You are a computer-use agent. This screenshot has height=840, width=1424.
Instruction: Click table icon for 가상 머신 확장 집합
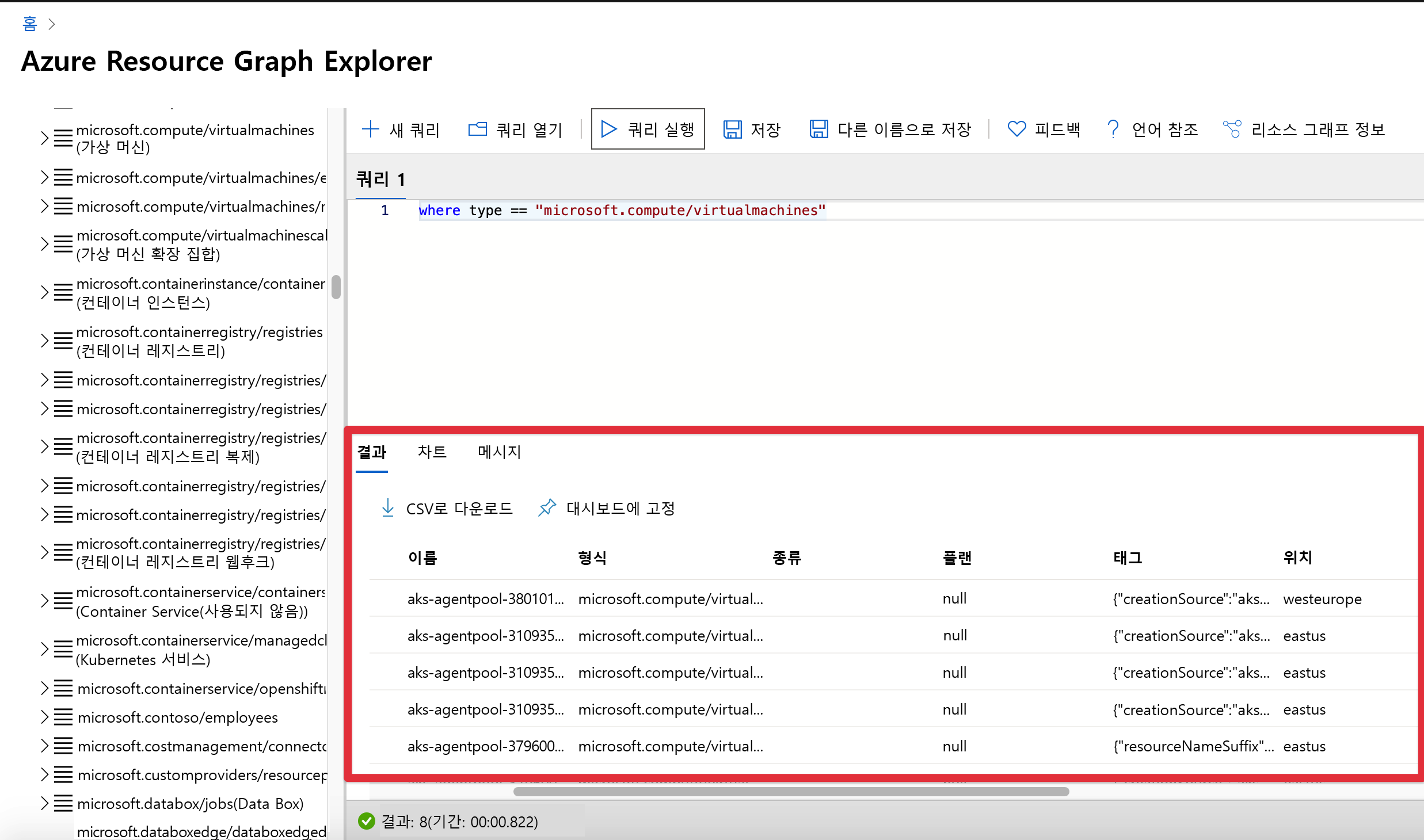tap(63, 244)
